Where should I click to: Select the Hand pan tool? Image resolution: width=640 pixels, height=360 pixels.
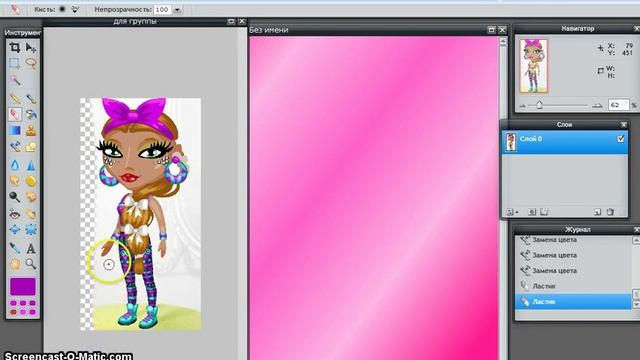[x=15, y=264]
